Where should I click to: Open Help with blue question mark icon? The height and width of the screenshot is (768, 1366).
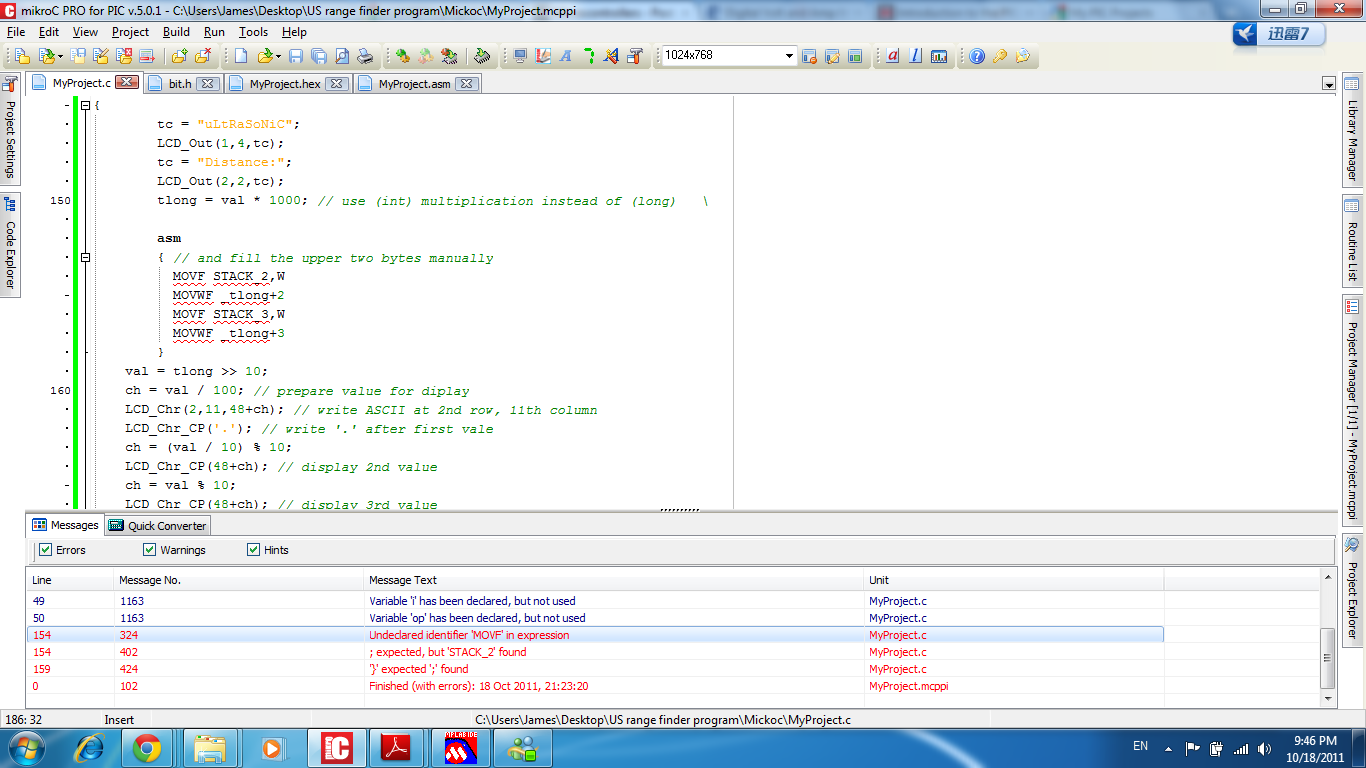pyautogui.click(x=977, y=56)
